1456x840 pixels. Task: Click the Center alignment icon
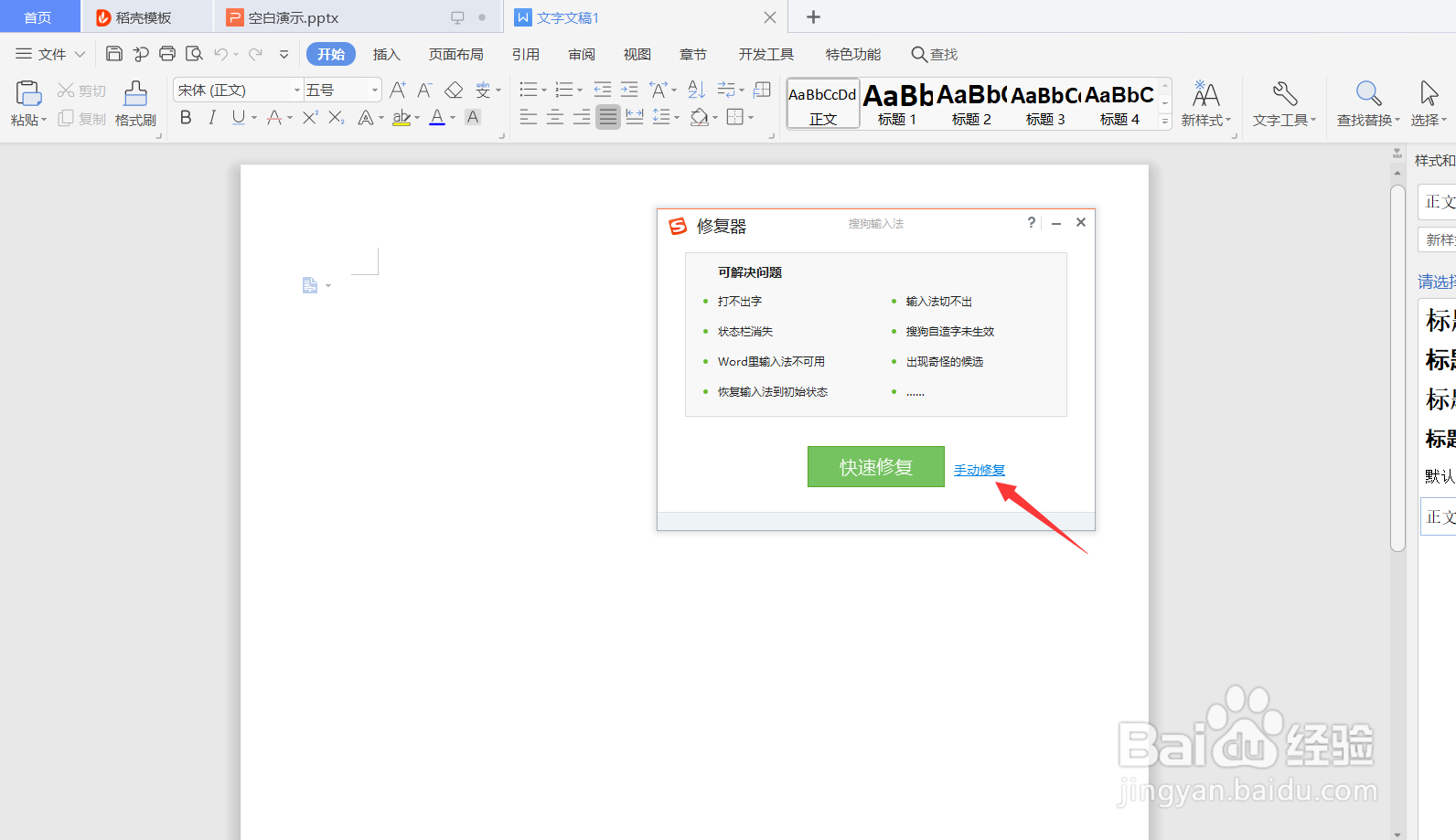point(555,117)
